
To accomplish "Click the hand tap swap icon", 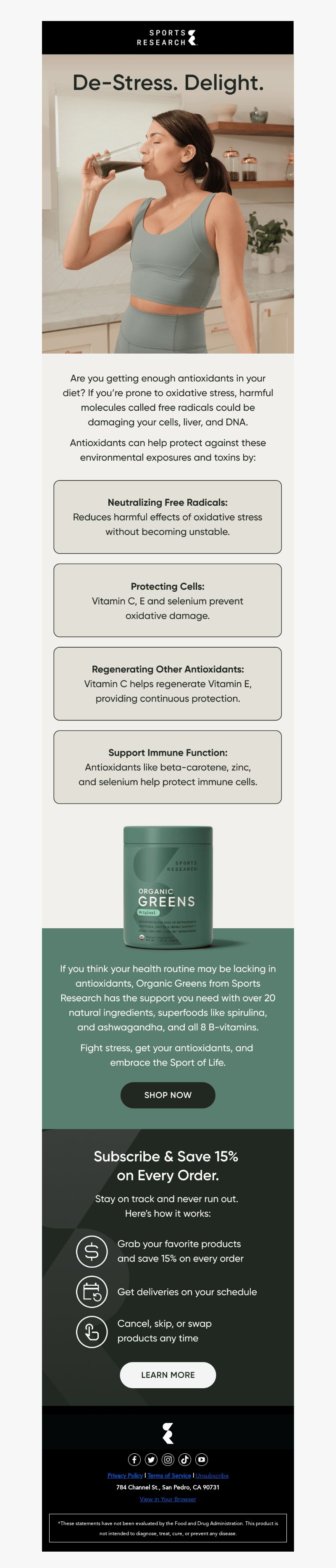I will 91,1331.
